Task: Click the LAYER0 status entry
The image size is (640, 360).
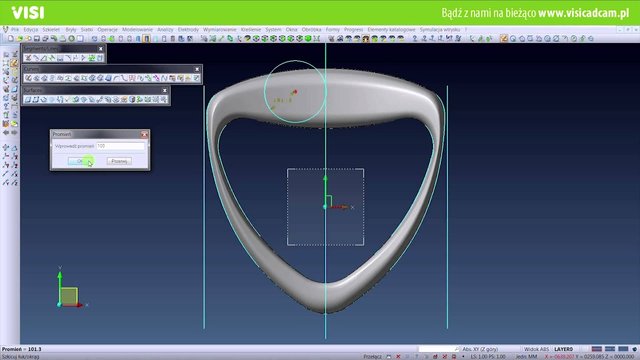Action: click(564, 349)
